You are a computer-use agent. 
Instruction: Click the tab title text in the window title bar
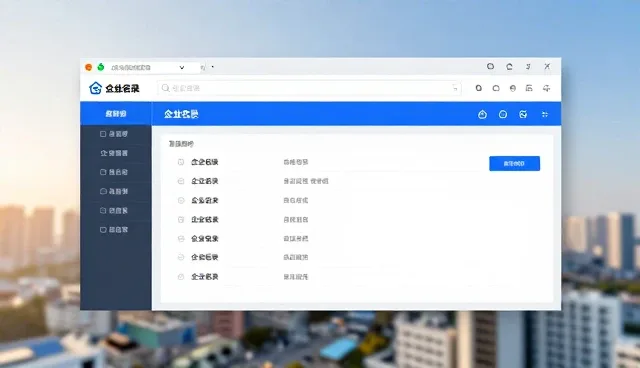[131, 67]
